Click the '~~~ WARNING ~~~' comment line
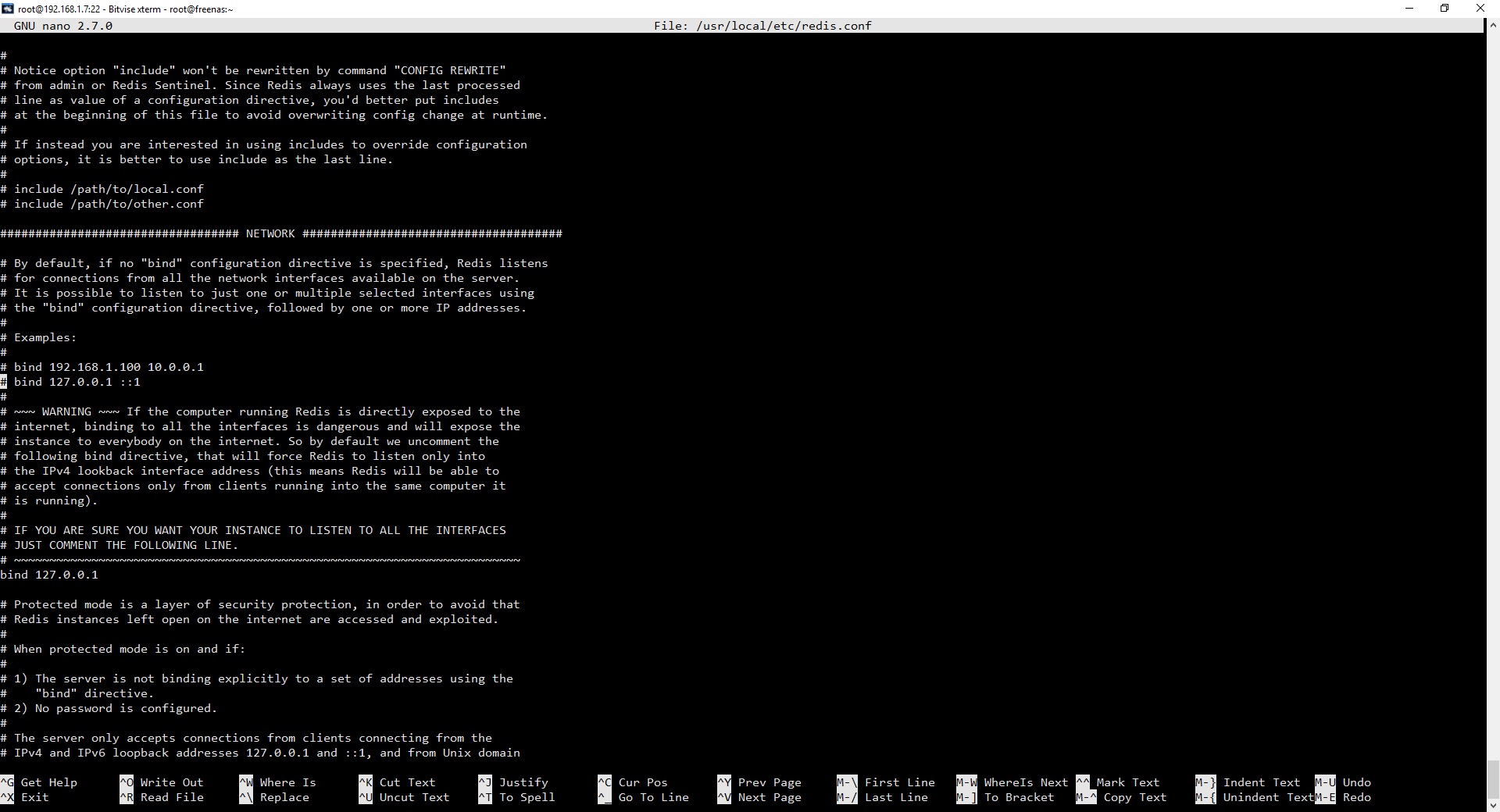 click(x=260, y=411)
